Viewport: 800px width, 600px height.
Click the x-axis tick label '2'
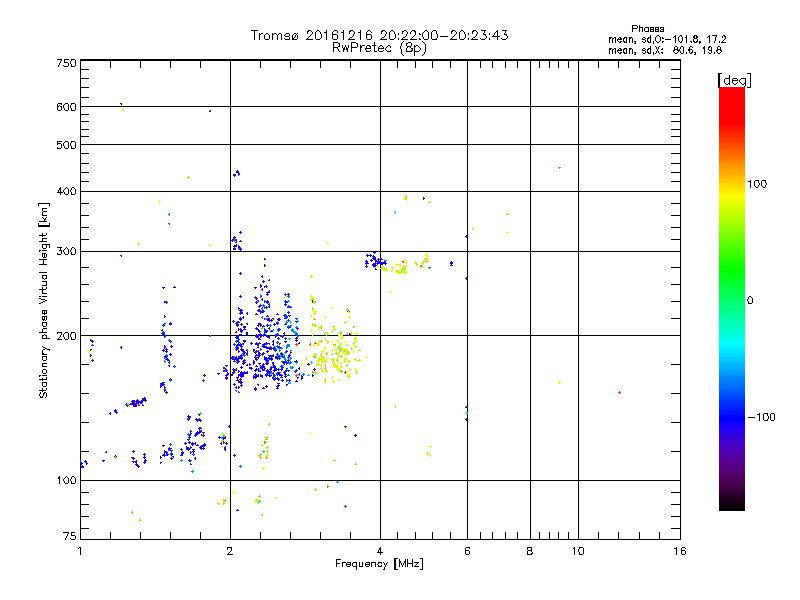tap(230, 551)
